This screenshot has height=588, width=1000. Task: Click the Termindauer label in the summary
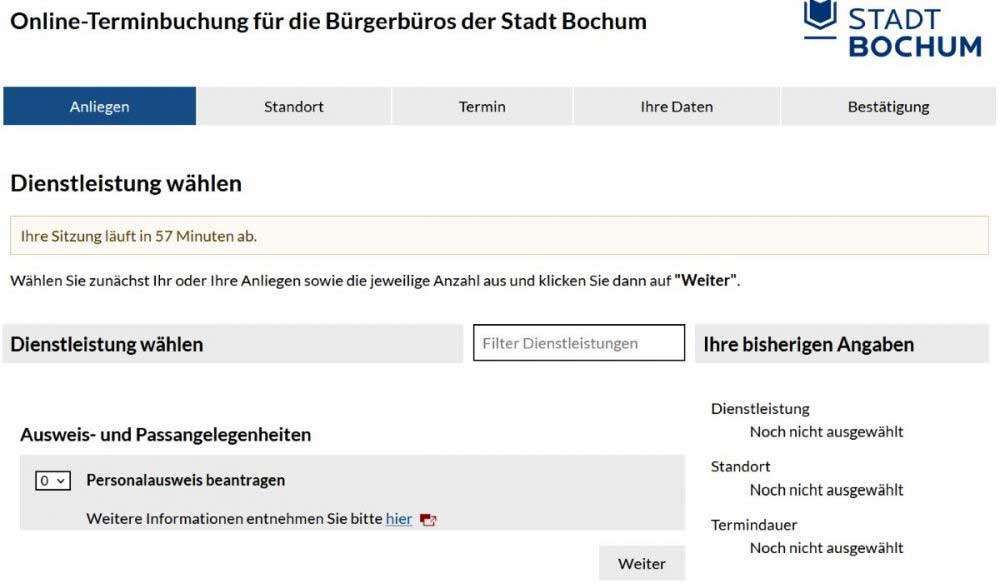coord(754,525)
